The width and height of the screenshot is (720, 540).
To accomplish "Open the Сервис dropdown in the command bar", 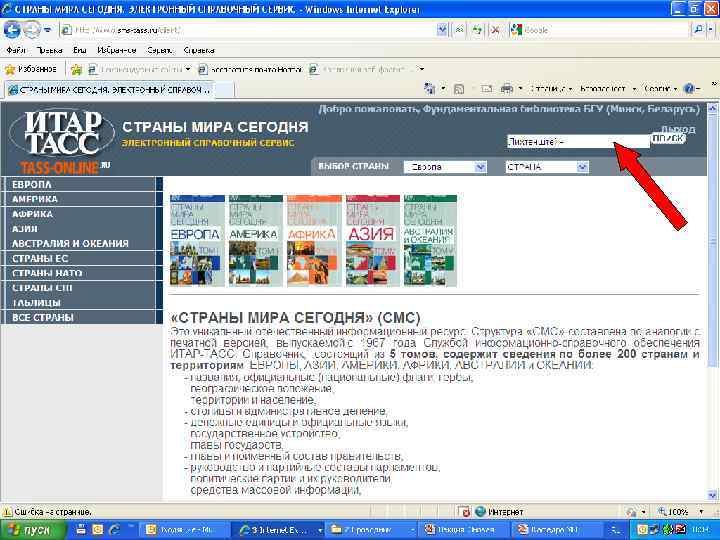I will click(x=660, y=89).
